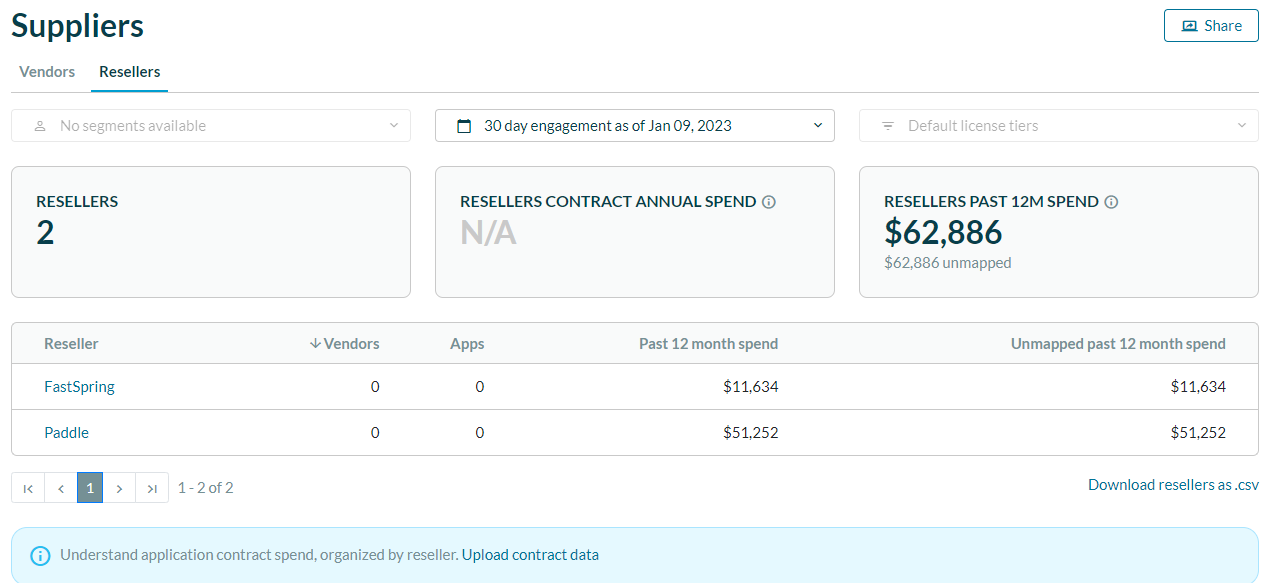Click the calendar icon in engagement date selector
1264x583 pixels.
(x=464, y=126)
